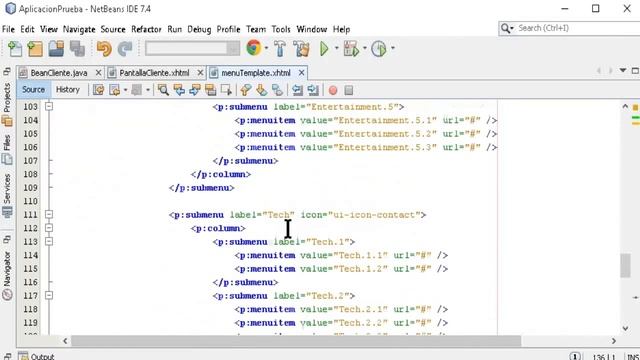The width and height of the screenshot is (640, 360).
Task: Click the Debug Project icon
Action: (351, 49)
